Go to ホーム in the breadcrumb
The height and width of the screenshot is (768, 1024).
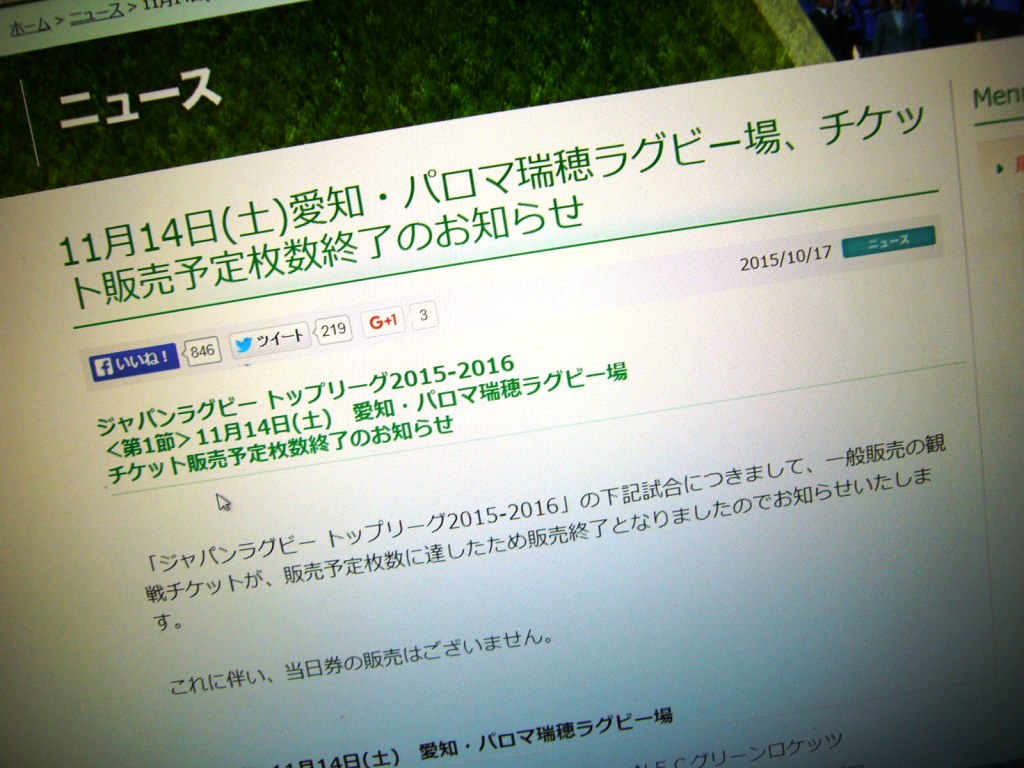point(30,27)
